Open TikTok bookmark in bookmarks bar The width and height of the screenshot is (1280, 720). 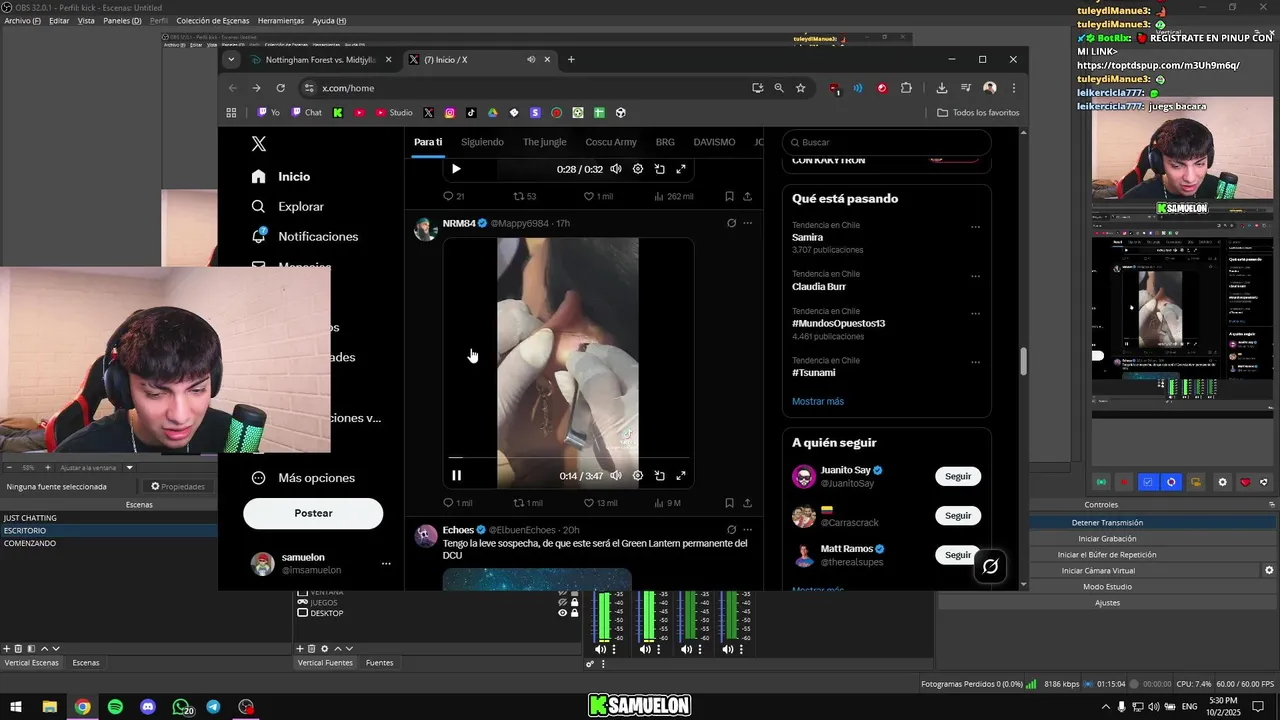tap(471, 113)
